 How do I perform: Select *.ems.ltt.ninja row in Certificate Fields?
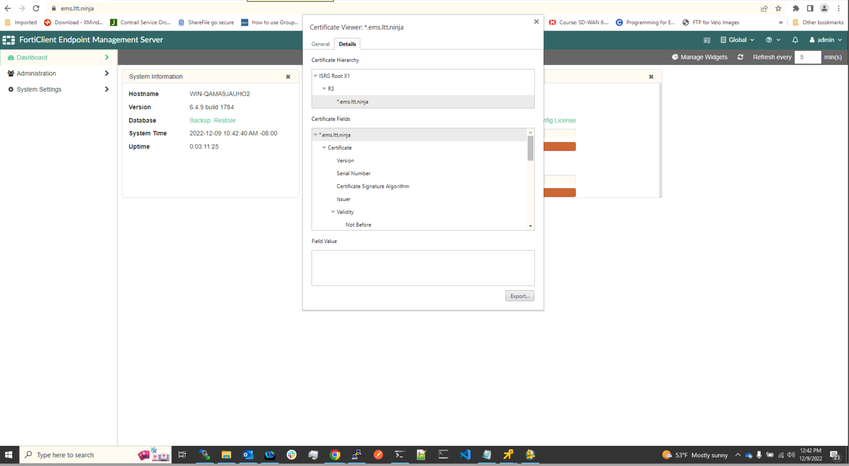[420, 135]
